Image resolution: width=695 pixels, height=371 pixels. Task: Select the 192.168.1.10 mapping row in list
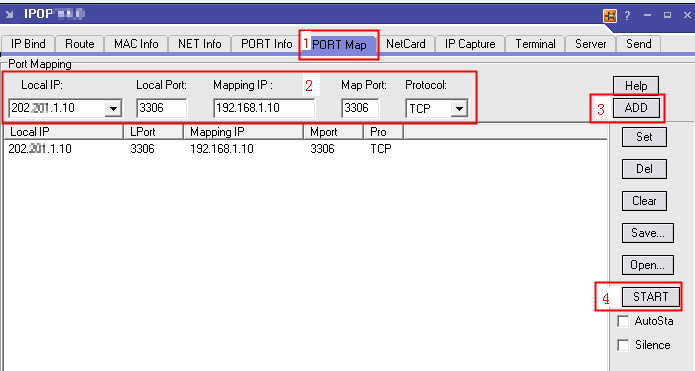(306, 148)
